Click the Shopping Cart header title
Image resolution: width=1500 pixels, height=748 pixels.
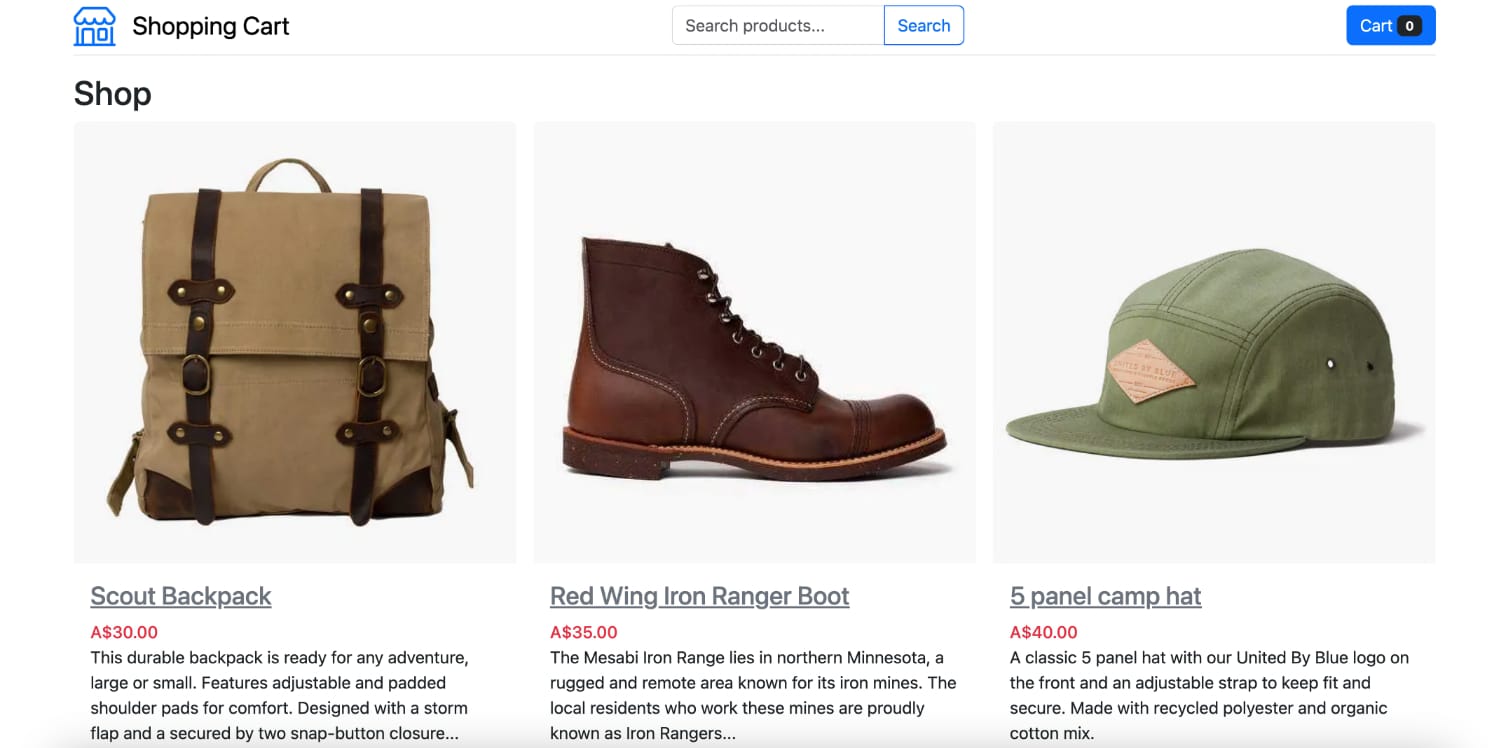pos(210,26)
